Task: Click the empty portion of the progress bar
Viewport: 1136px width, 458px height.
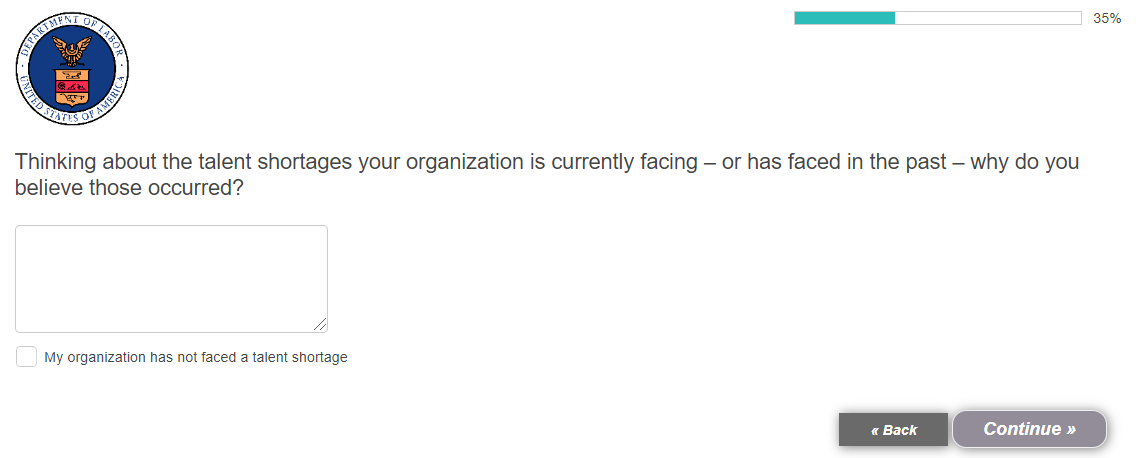Action: click(987, 18)
